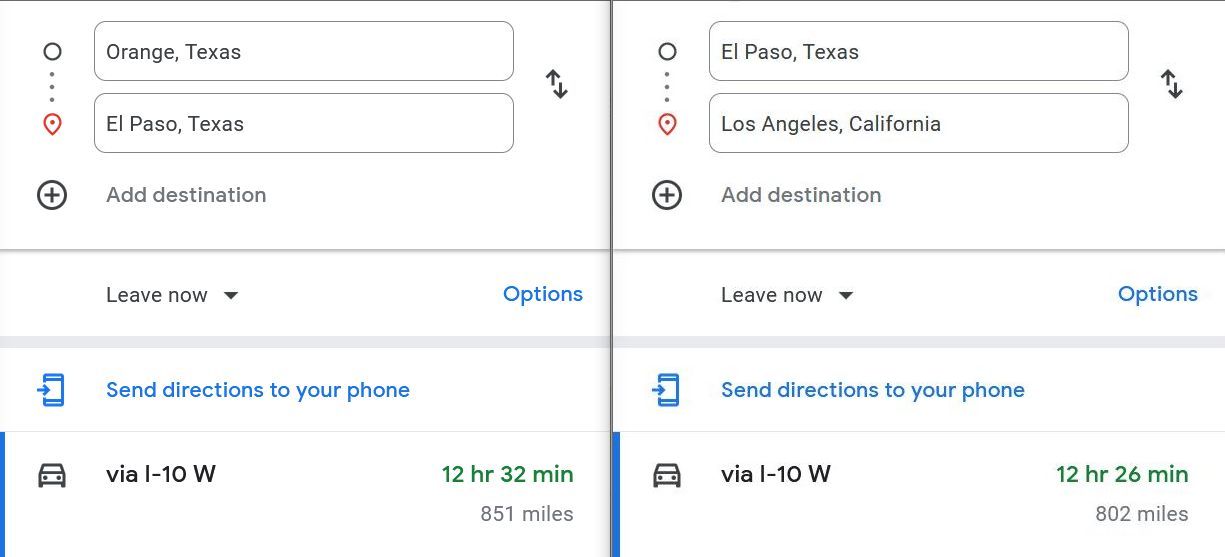The width and height of the screenshot is (1225, 557).
Task: Open Leave now dropdown in left panel
Action: tap(172, 295)
